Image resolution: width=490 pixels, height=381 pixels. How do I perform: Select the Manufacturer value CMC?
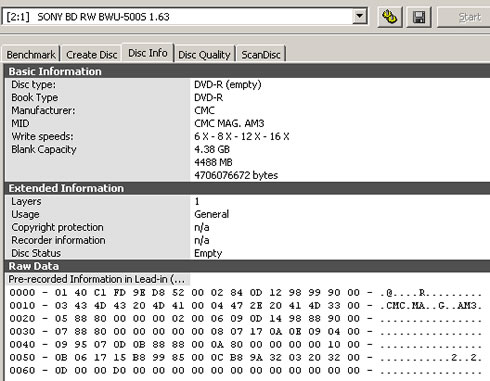coord(204,110)
